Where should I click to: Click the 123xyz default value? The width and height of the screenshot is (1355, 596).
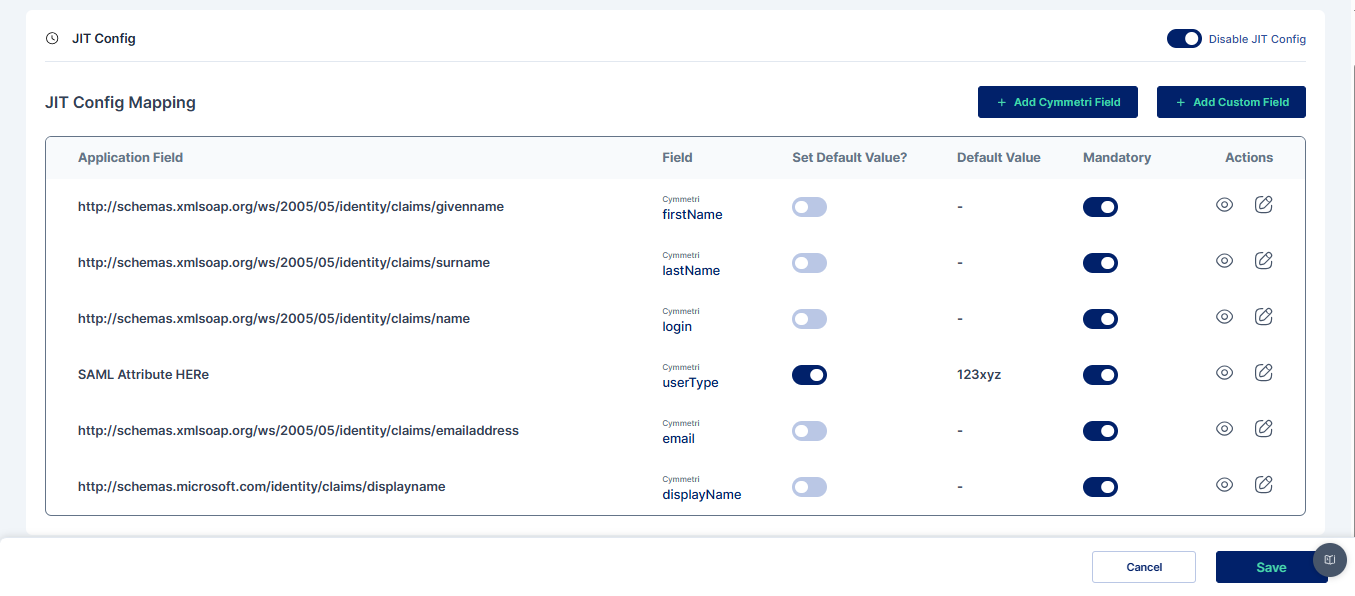pyautogui.click(x=979, y=375)
